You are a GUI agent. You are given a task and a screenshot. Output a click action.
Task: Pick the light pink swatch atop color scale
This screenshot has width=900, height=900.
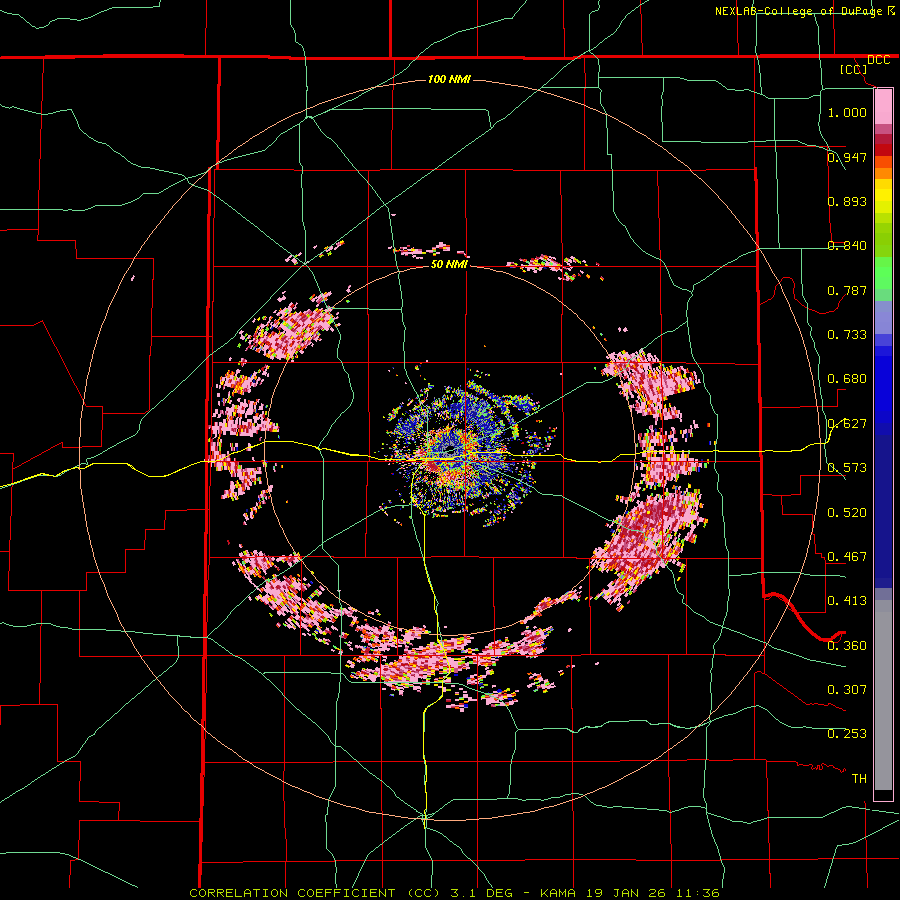point(883,107)
